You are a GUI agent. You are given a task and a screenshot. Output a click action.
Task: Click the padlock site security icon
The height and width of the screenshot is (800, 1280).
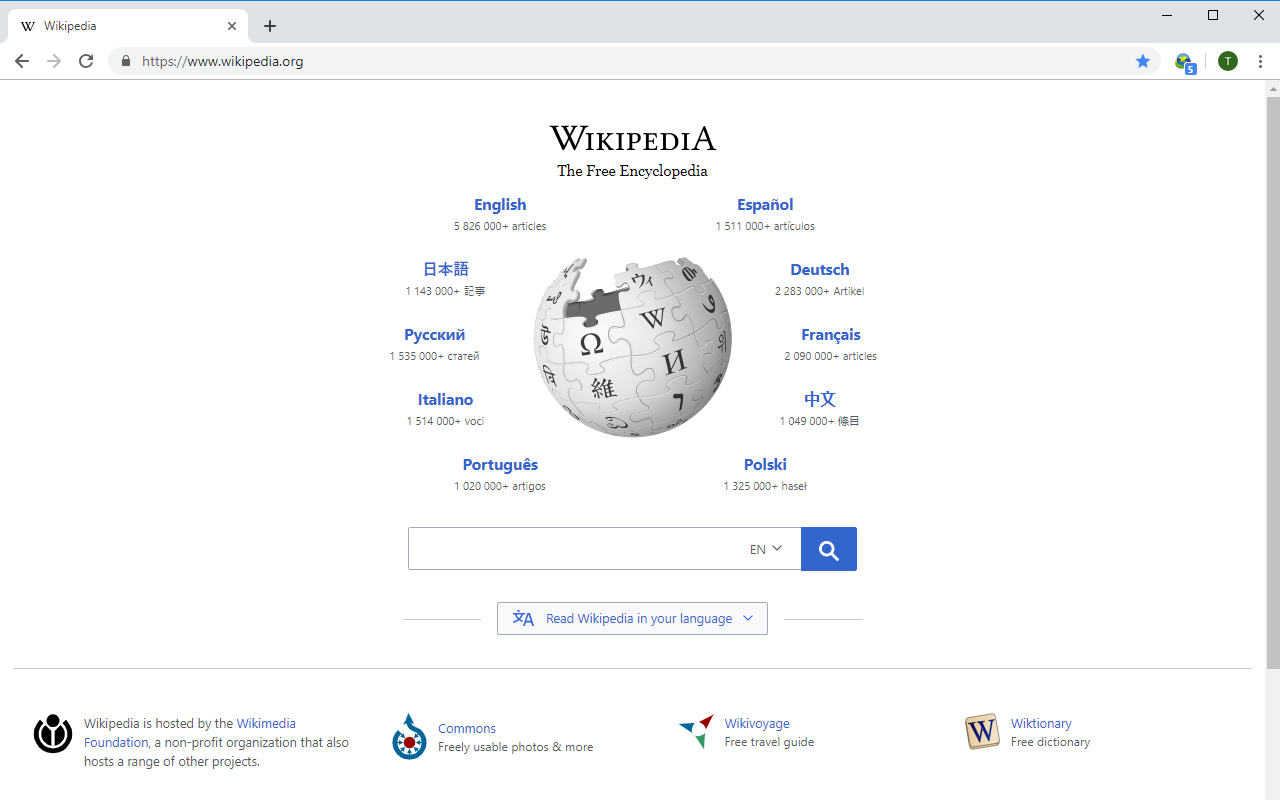[125, 61]
